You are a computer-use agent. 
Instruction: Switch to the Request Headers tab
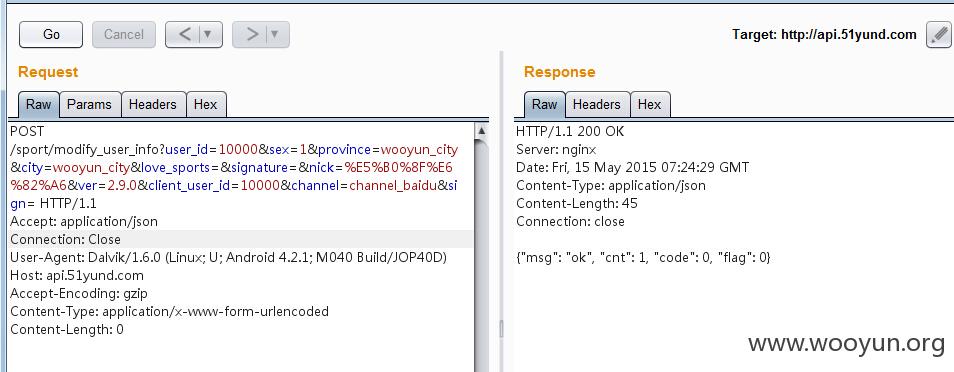click(153, 105)
